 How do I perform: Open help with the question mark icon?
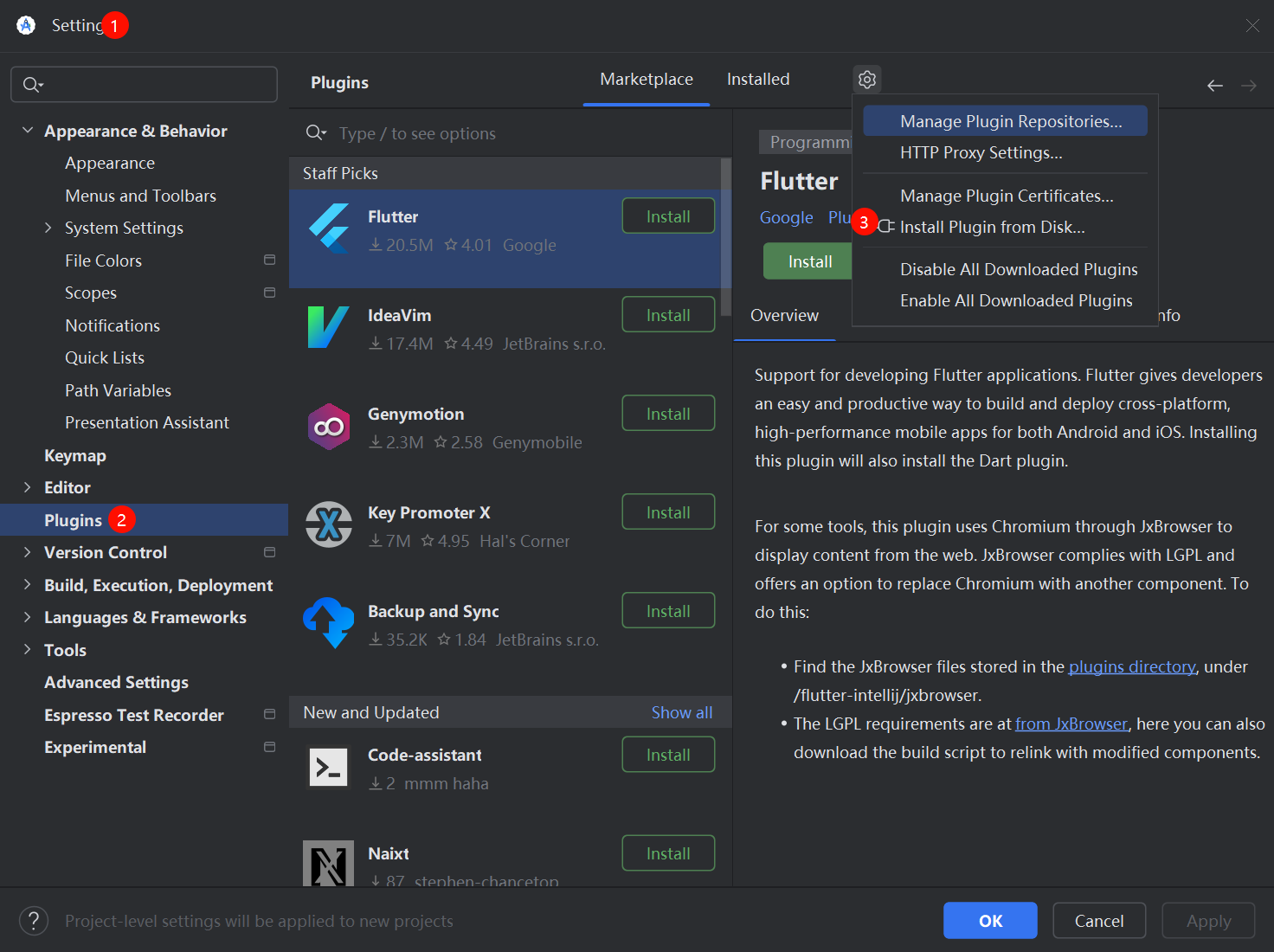34,921
